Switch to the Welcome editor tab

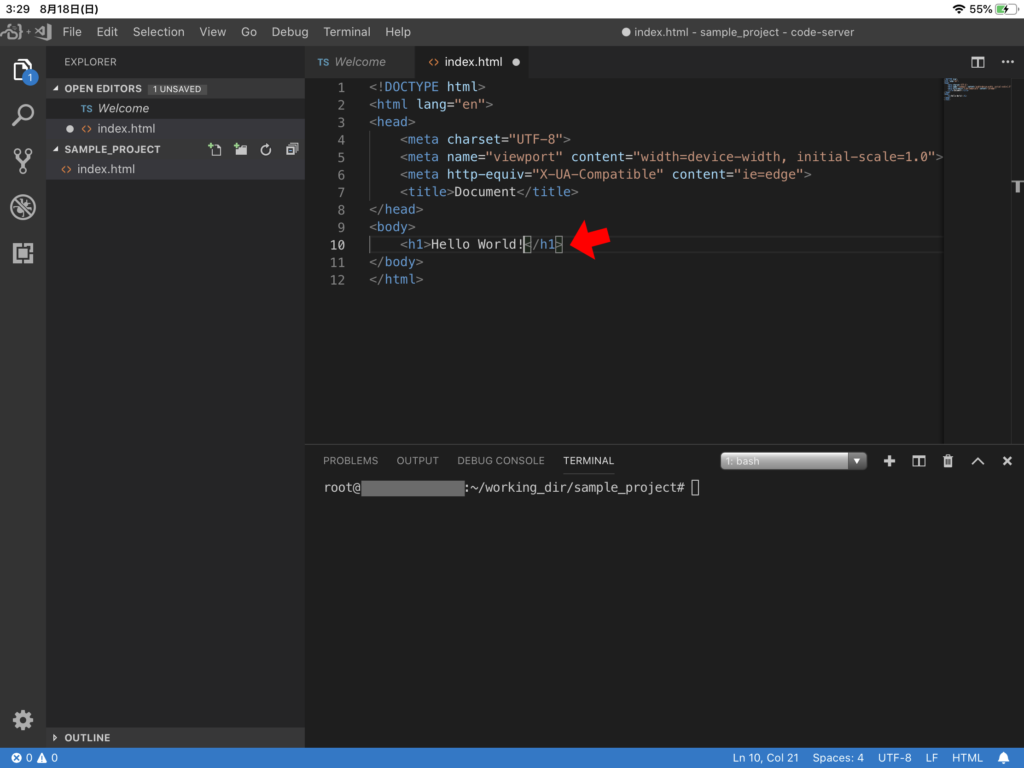tap(359, 62)
